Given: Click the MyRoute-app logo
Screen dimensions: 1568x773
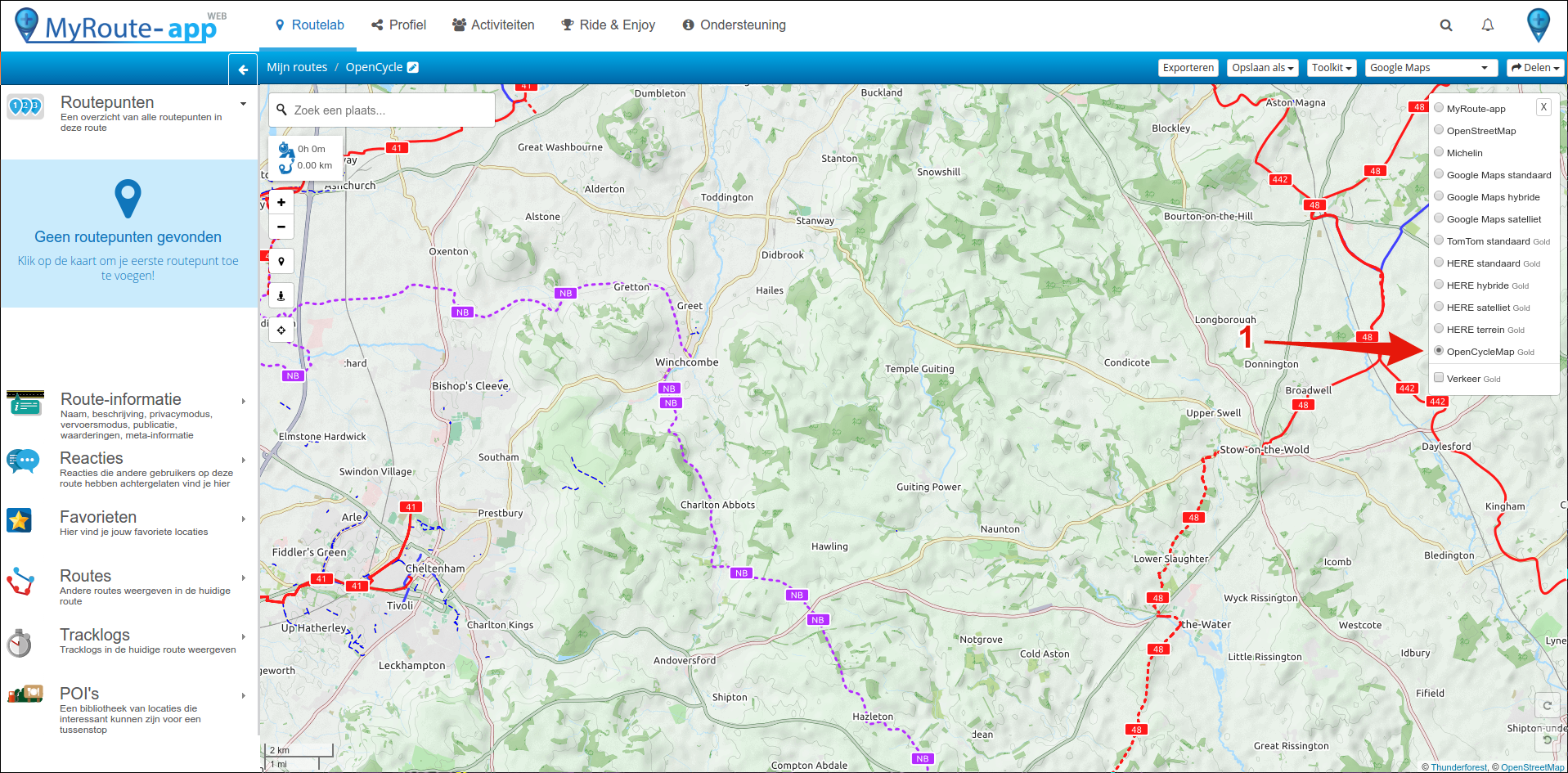Looking at the screenshot, I should (121, 25).
